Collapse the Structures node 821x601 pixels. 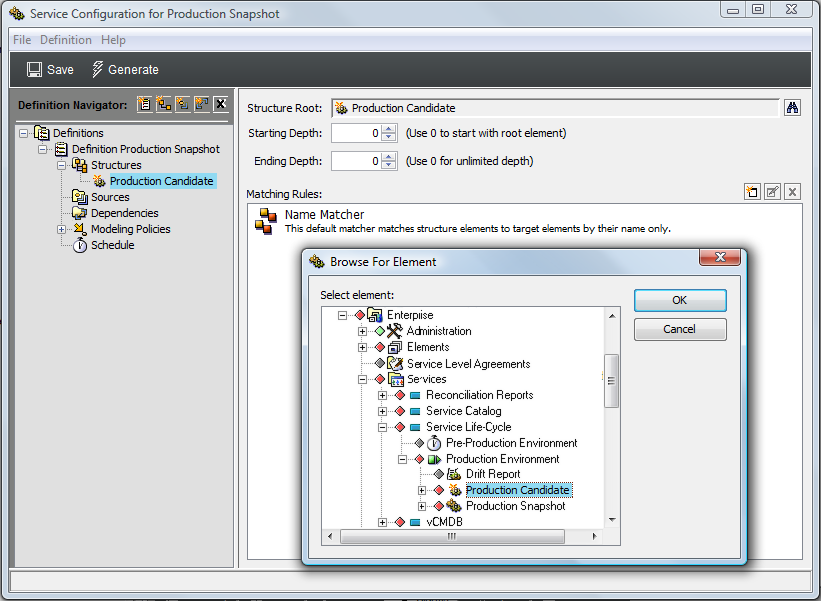[61, 165]
